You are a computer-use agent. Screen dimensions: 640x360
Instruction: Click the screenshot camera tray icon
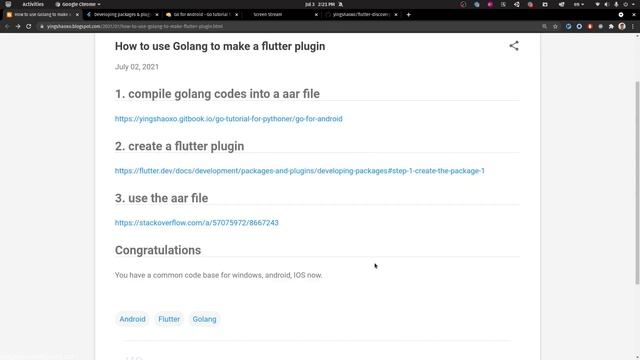[545, 4]
